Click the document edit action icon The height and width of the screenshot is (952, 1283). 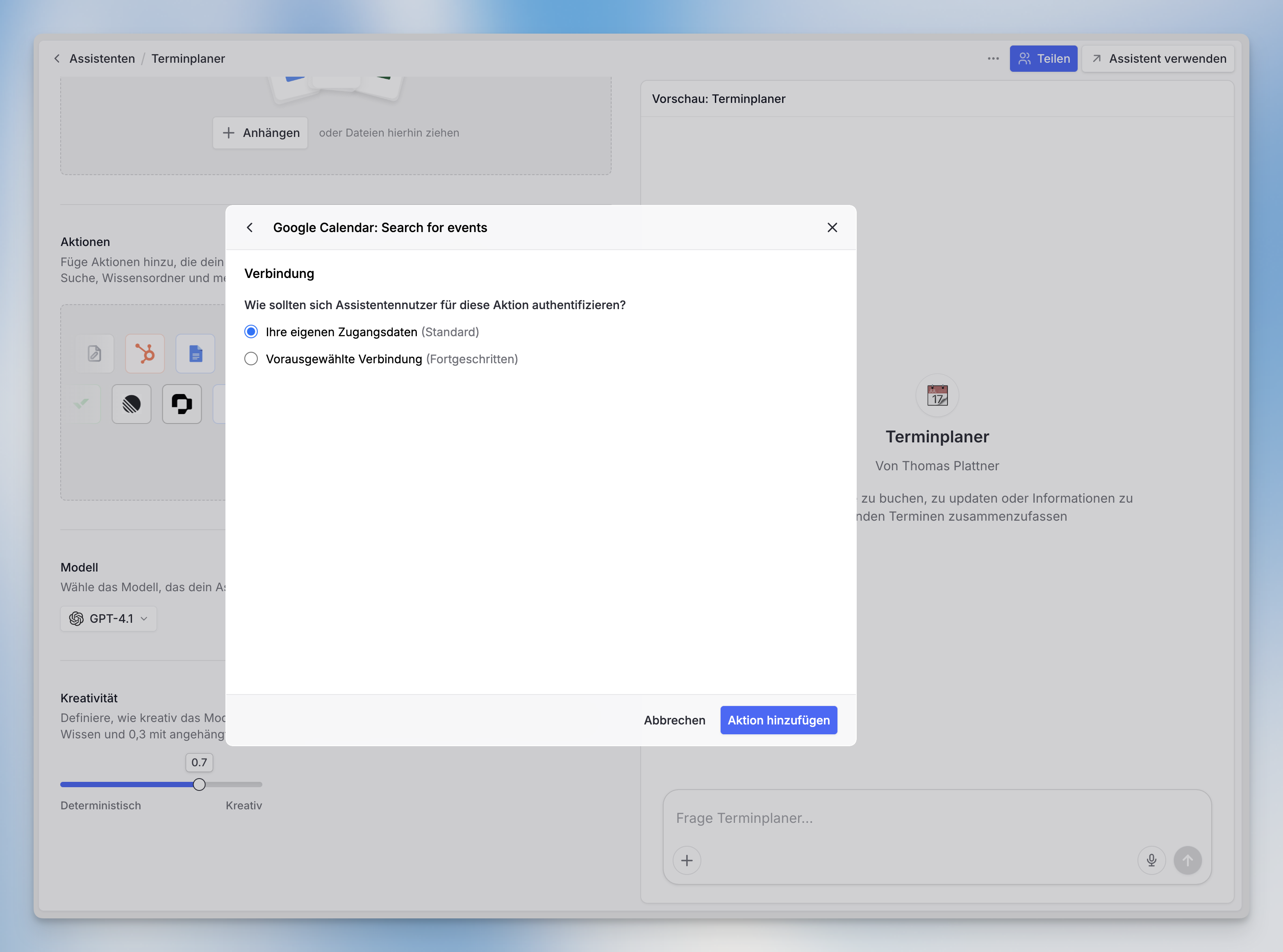(x=94, y=353)
